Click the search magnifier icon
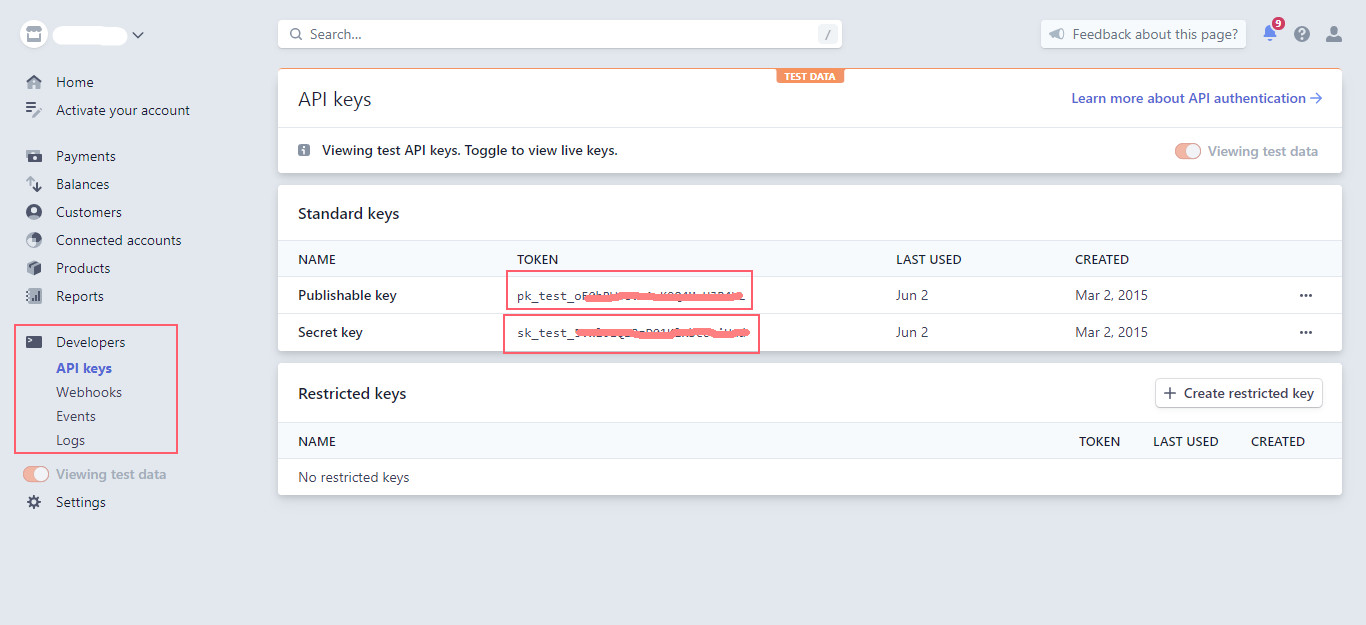The image size is (1366, 625). [x=296, y=34]
